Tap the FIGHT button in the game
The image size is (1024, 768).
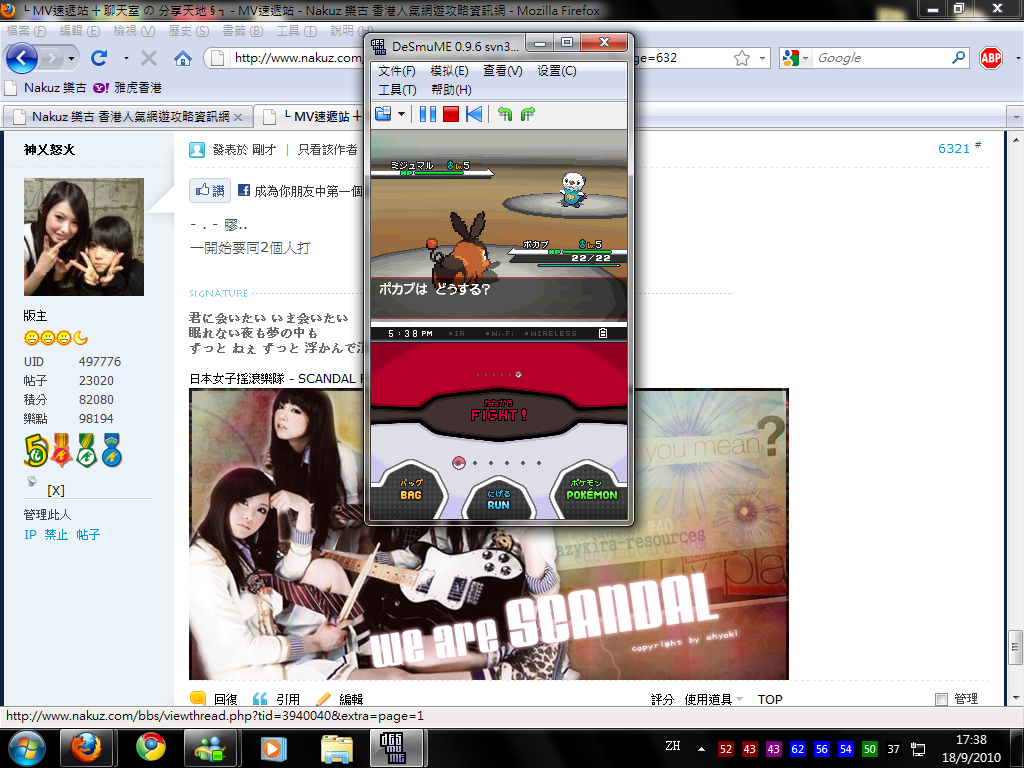[498, 413]
